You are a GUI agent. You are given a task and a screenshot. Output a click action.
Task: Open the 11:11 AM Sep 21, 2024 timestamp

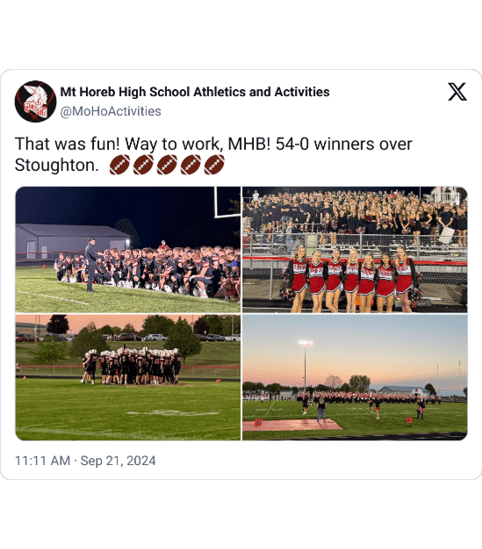point(85,460)
